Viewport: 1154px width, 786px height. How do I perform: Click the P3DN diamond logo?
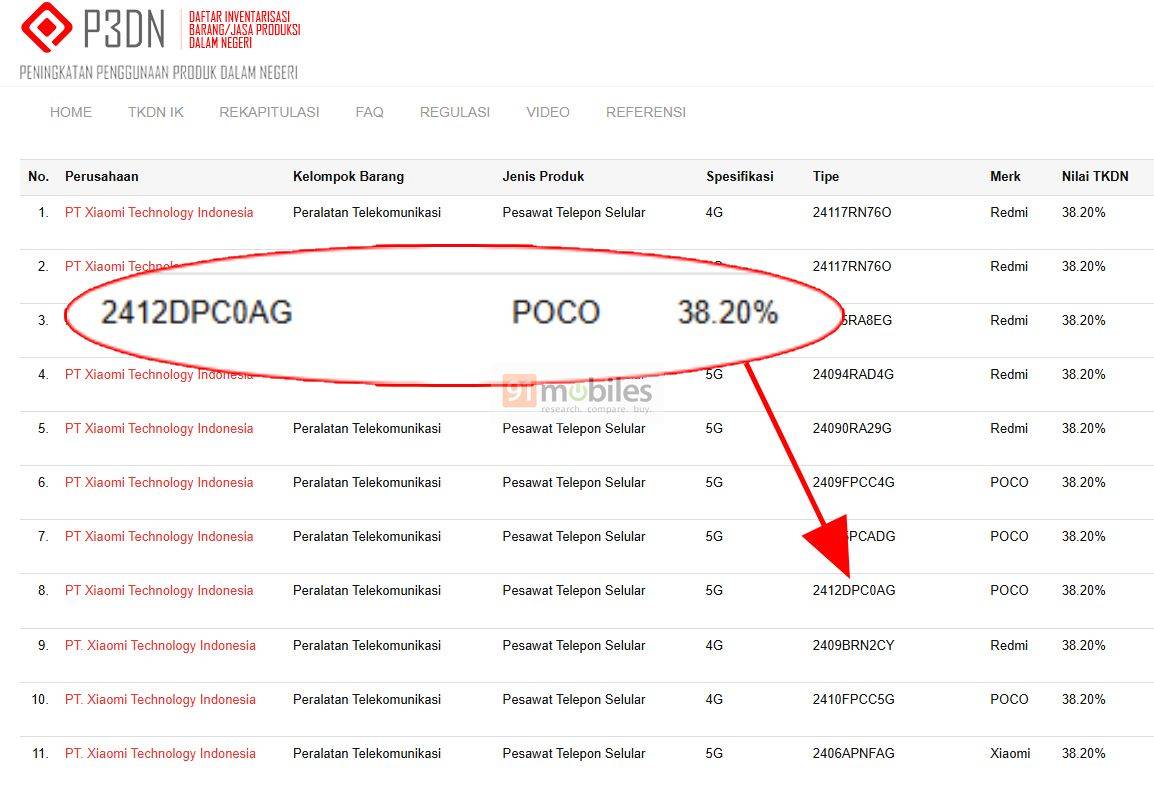pyautogui.click(x=46, y=27)
